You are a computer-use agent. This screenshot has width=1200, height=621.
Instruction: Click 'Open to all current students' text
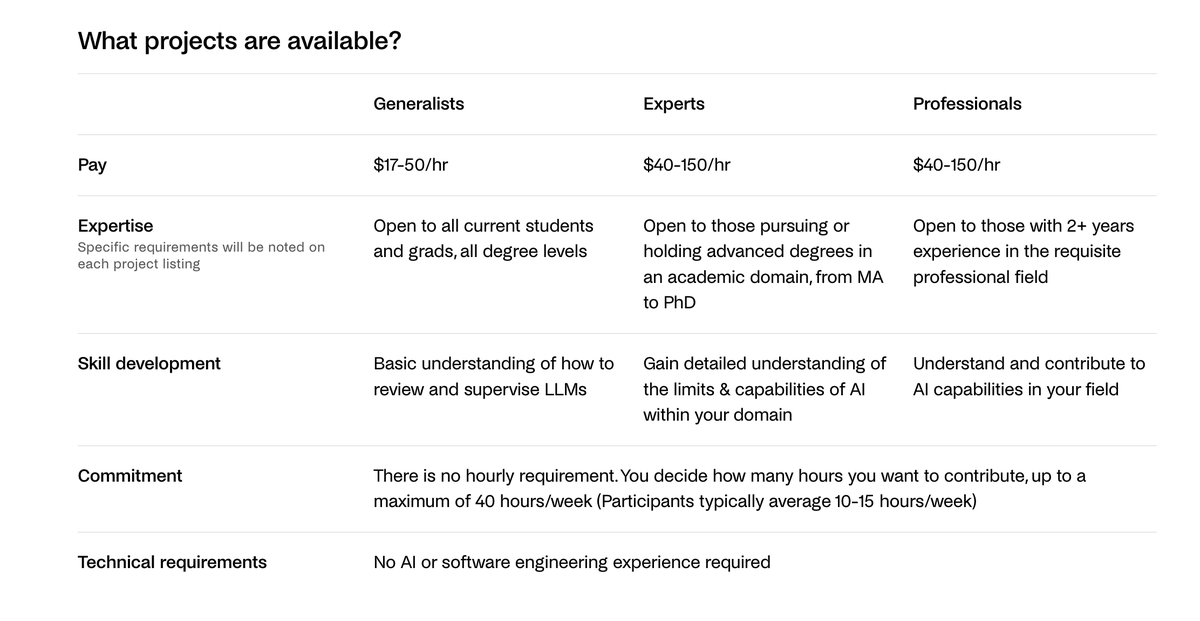pos(483,226)
